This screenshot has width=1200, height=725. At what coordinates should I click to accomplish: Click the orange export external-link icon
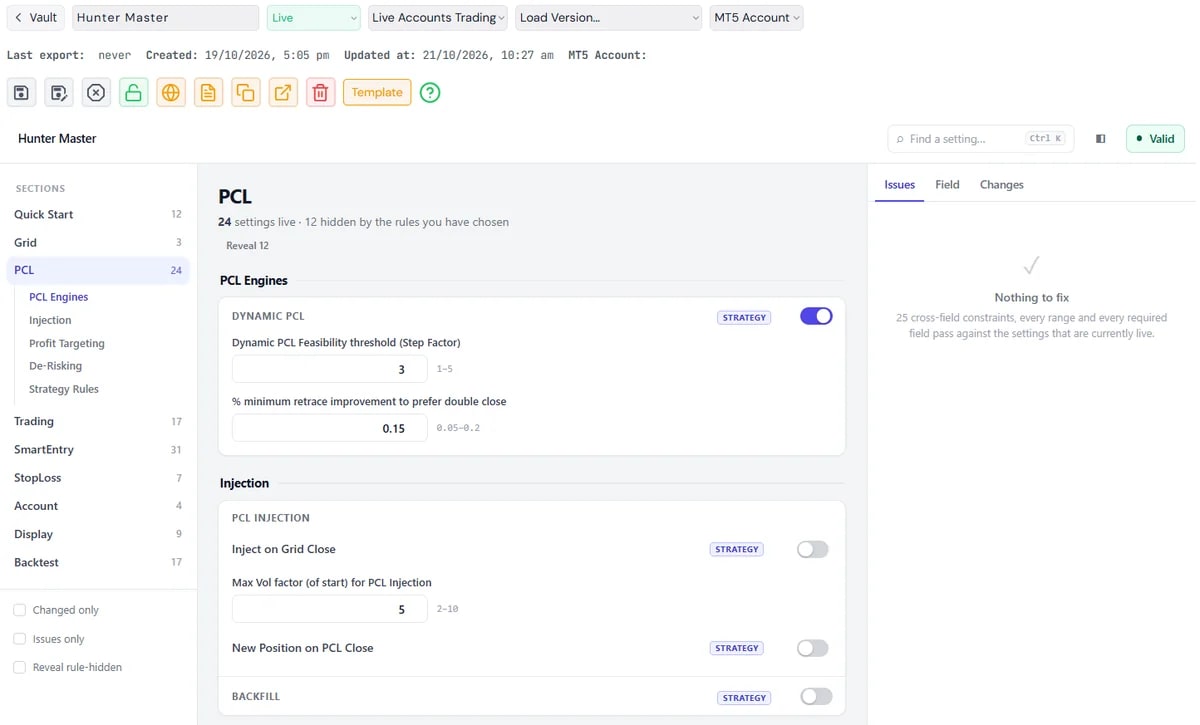coord(283,93)
